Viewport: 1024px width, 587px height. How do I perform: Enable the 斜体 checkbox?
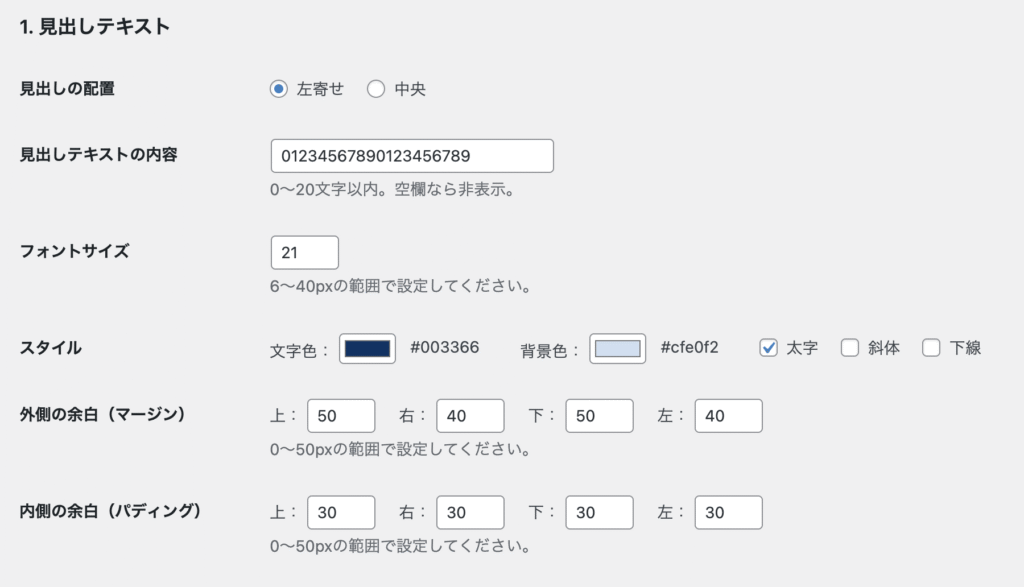click(x=850, y=347)
